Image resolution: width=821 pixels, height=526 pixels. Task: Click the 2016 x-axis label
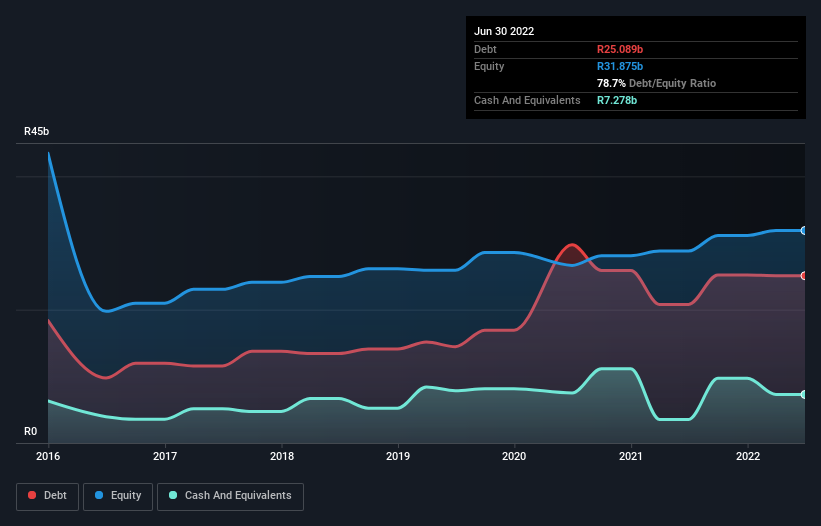[48, 456]
